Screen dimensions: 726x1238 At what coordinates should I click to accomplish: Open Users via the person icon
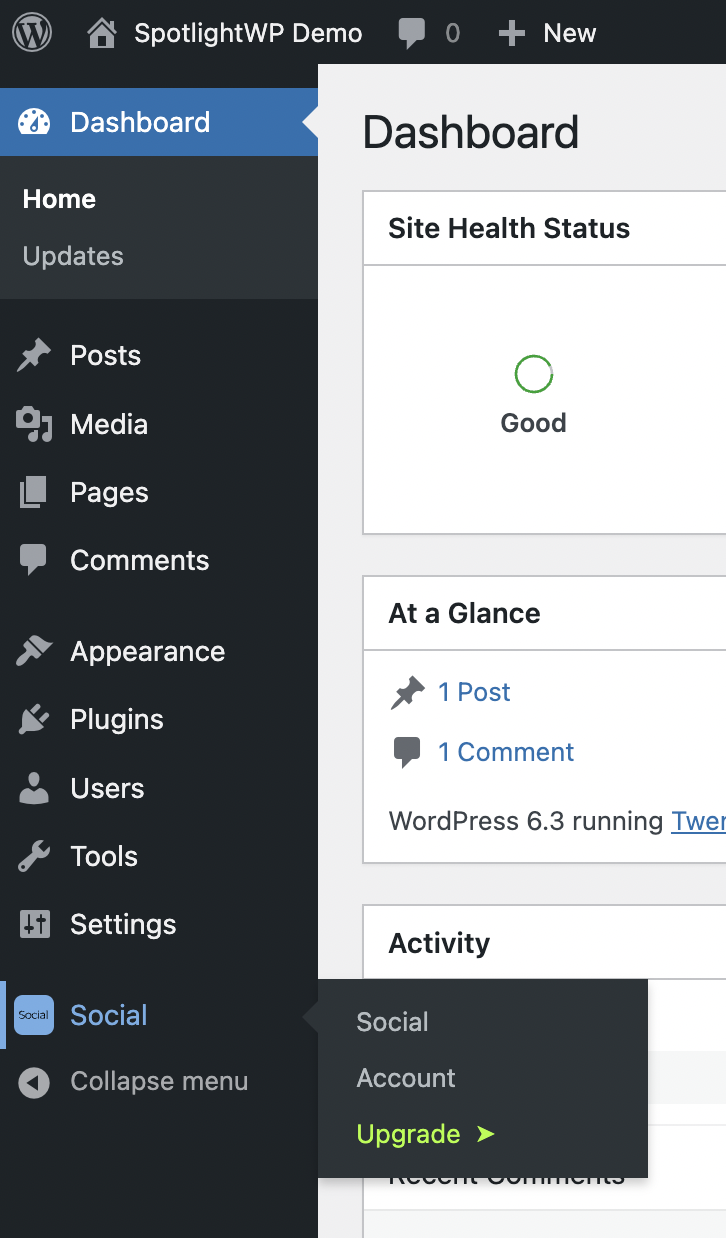[x=34, y=788]
